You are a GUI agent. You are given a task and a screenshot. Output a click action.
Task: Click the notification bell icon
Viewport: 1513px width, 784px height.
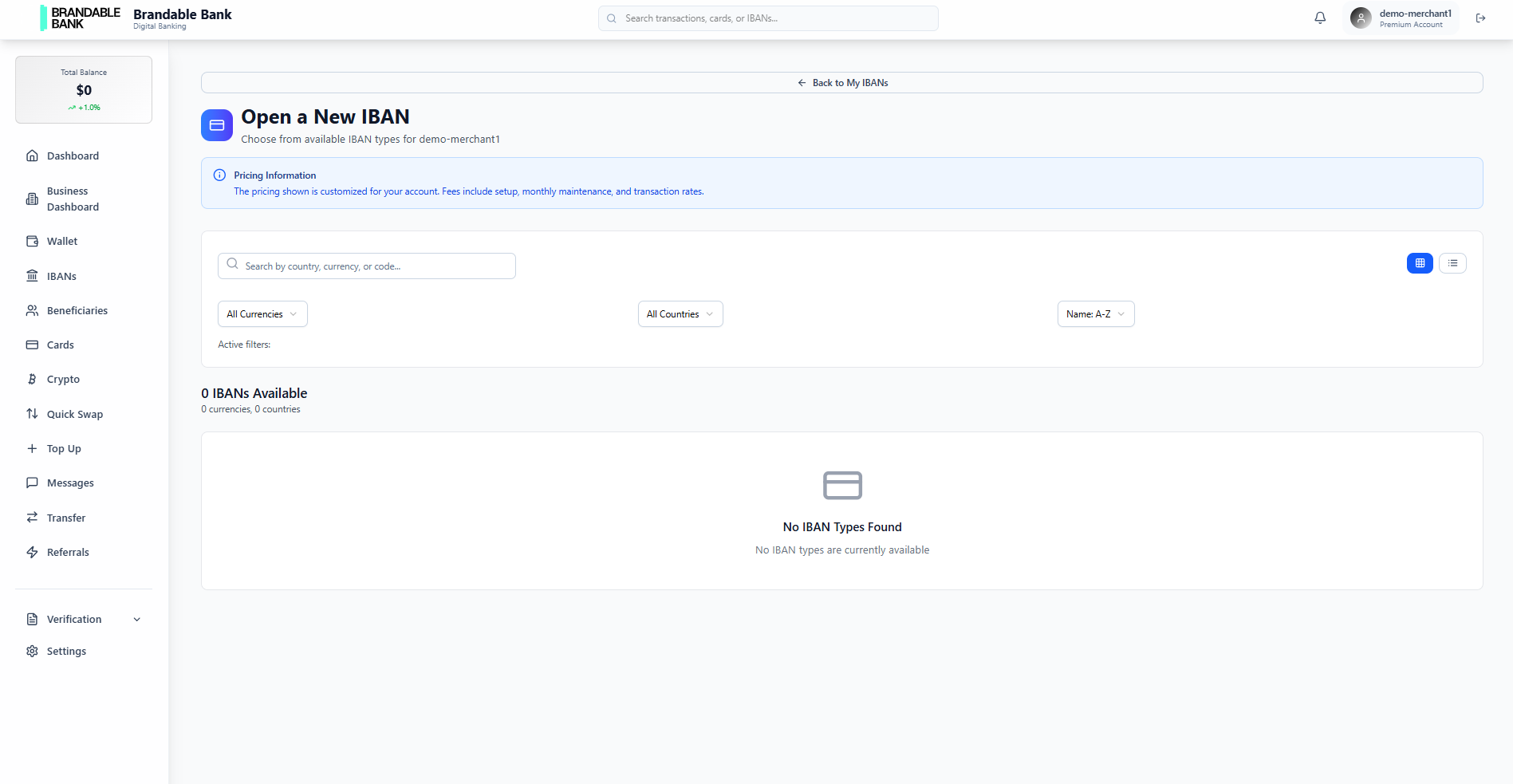pos(1320,17)
